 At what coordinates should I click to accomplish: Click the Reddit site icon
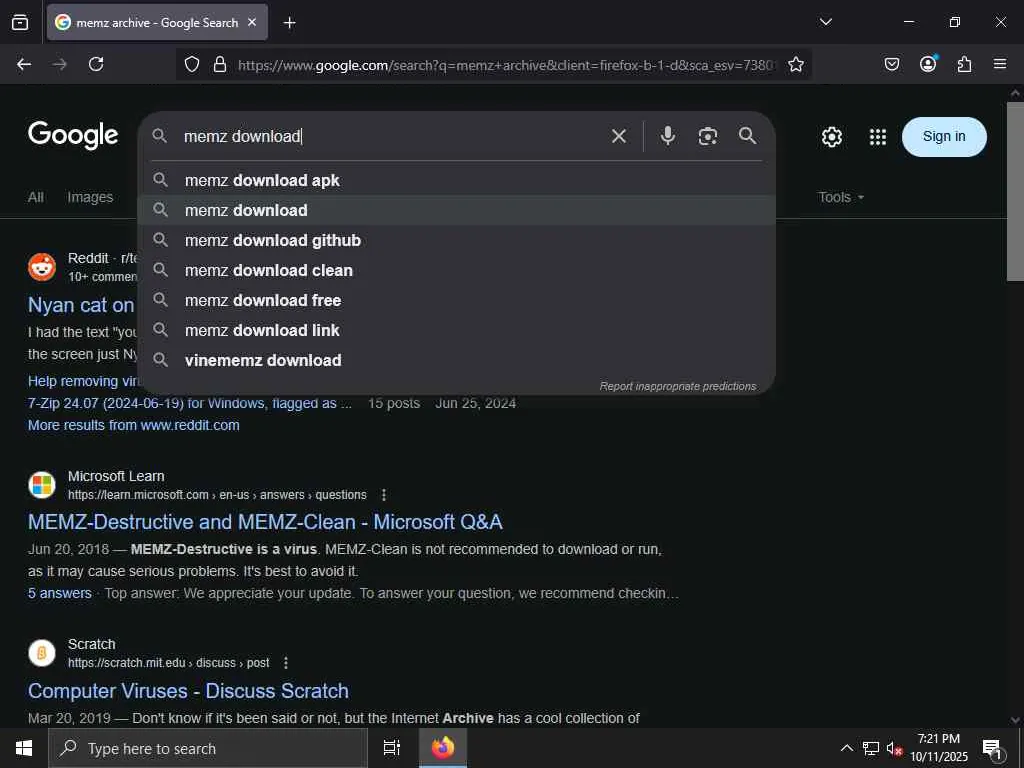(42, 267)
